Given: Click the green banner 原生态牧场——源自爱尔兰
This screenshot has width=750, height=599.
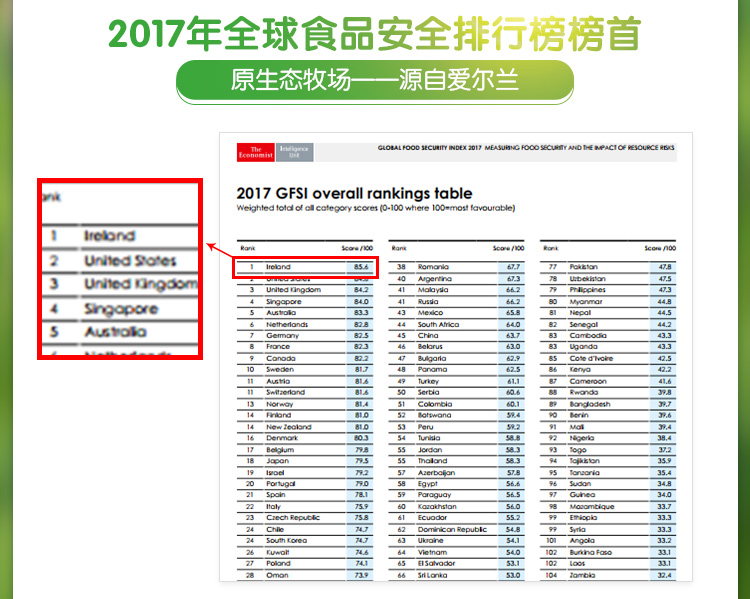Looking at the screenshot, I should pos(374,80).
